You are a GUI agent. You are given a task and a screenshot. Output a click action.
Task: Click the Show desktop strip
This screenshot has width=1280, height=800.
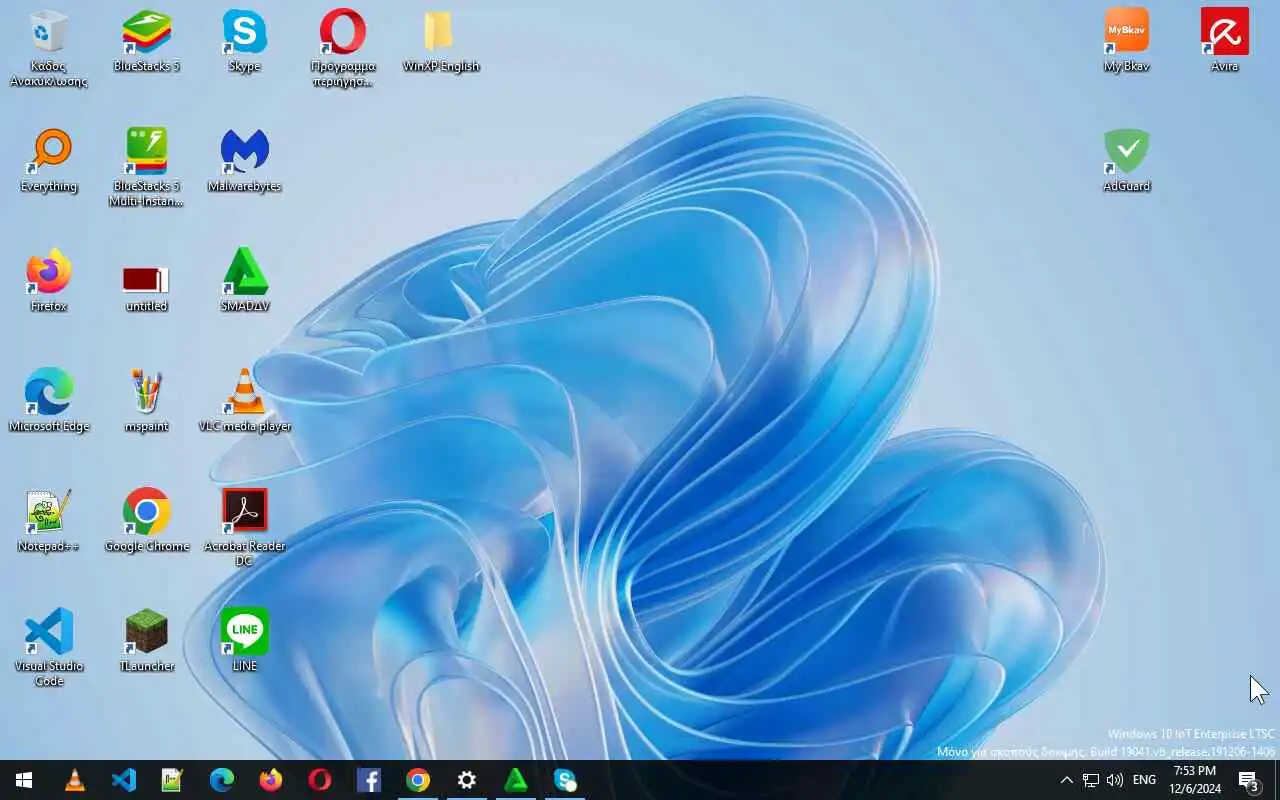tap(1277, 780)
